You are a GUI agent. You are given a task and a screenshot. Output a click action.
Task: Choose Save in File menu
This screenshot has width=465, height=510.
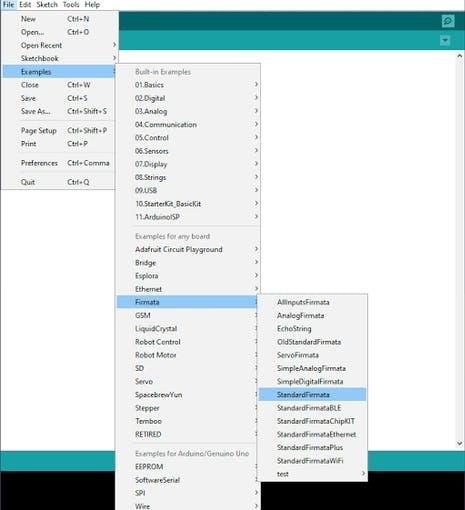click(x=59, y=98)
